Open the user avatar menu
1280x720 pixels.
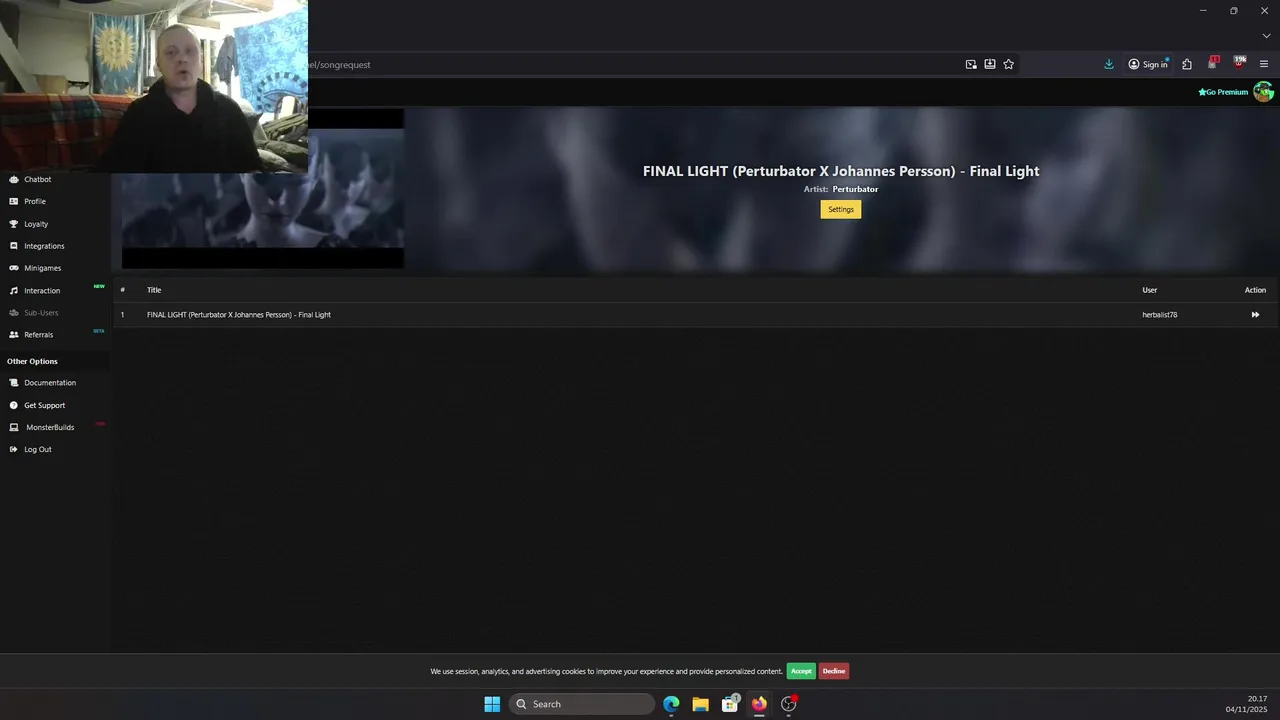pos(1264,92)
